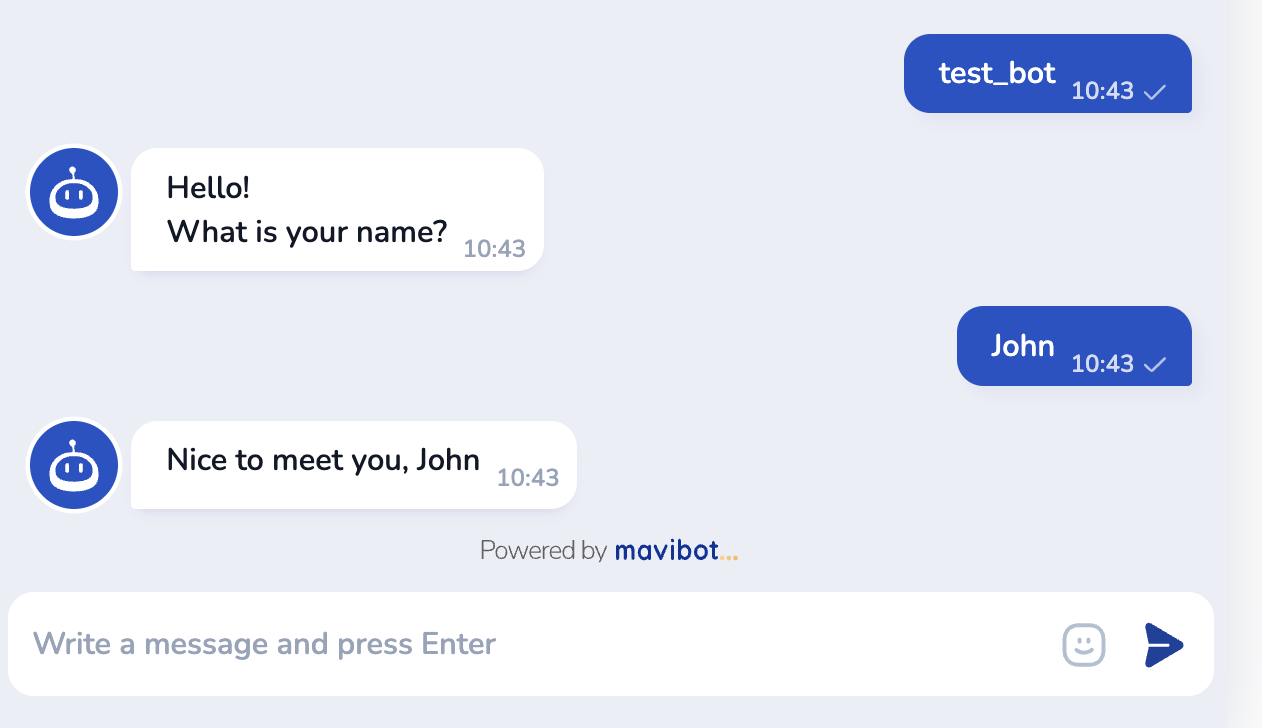Click the timestamp on the Nice to meet you message

click(527, 478)
